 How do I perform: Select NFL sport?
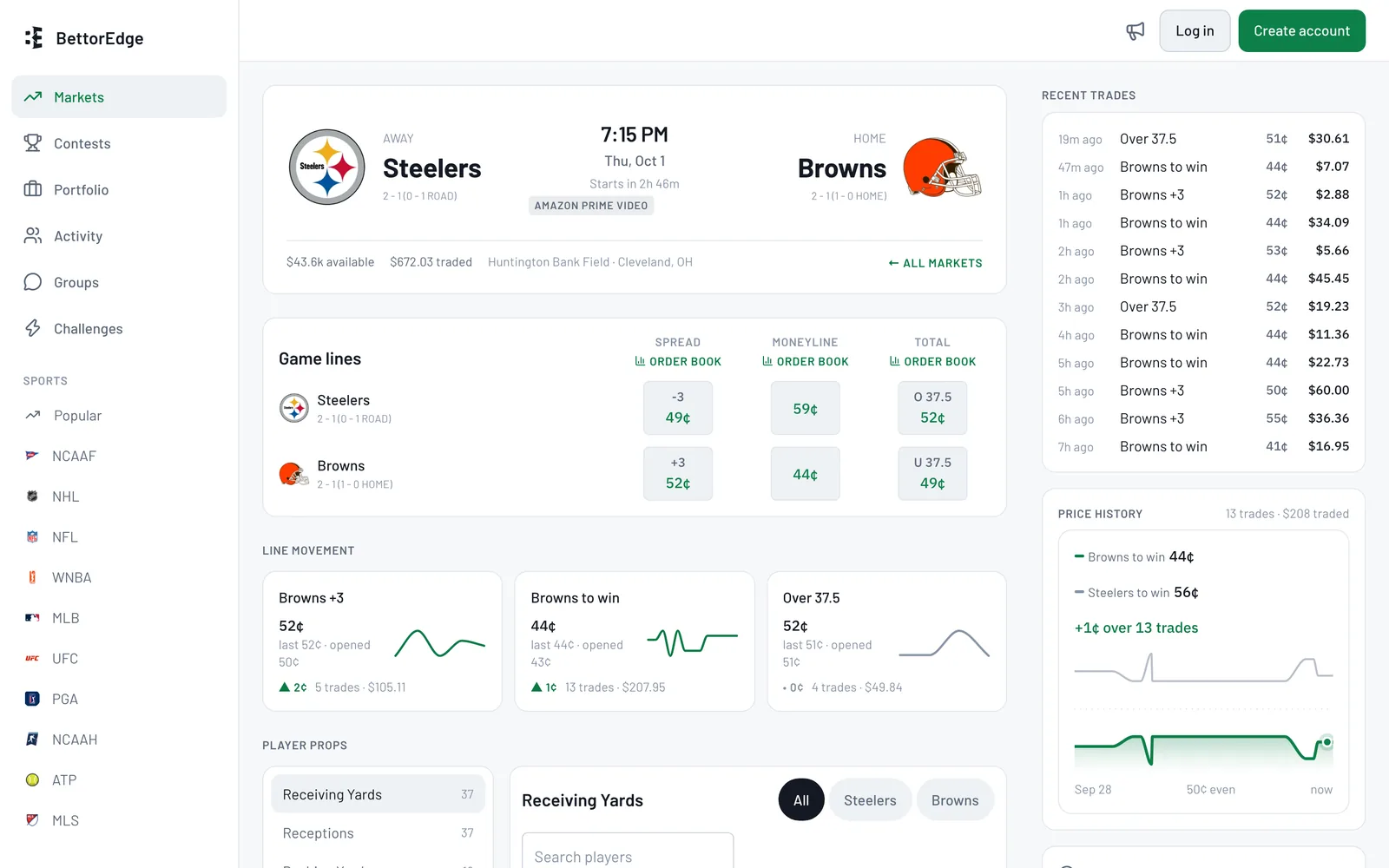tap(119, 537)
